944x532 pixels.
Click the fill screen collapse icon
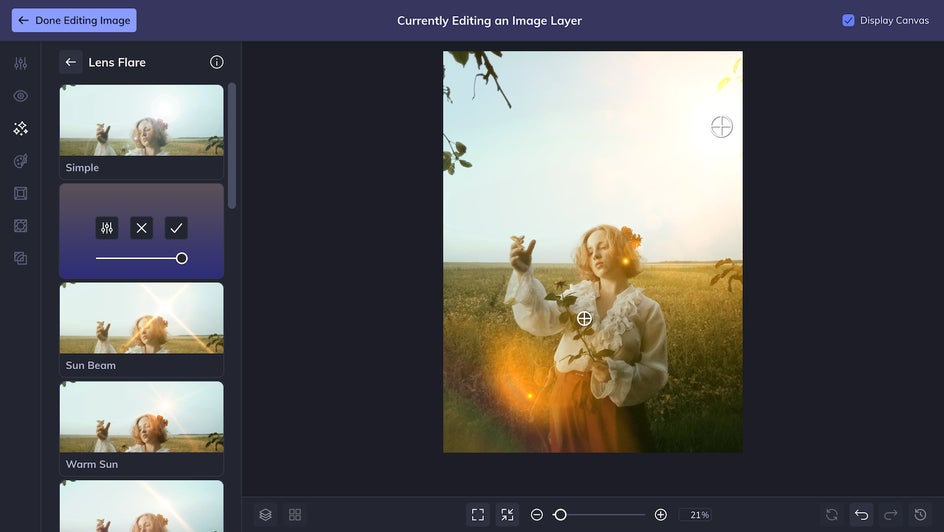click(x=508, y=515)
